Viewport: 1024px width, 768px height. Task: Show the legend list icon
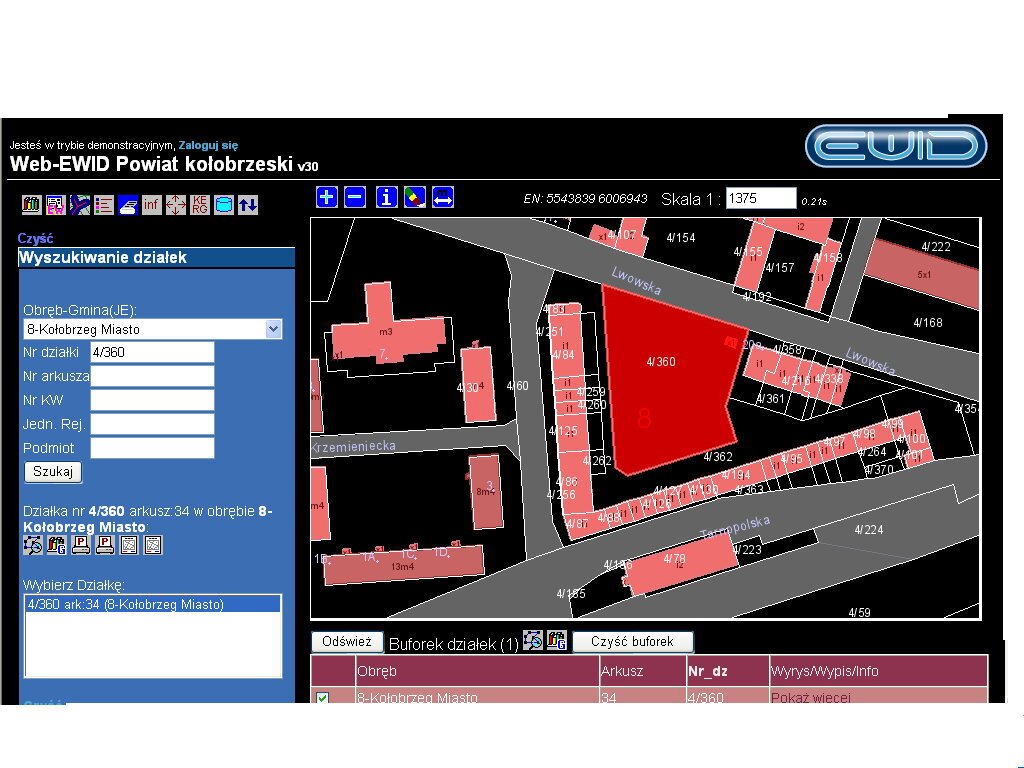104,205
